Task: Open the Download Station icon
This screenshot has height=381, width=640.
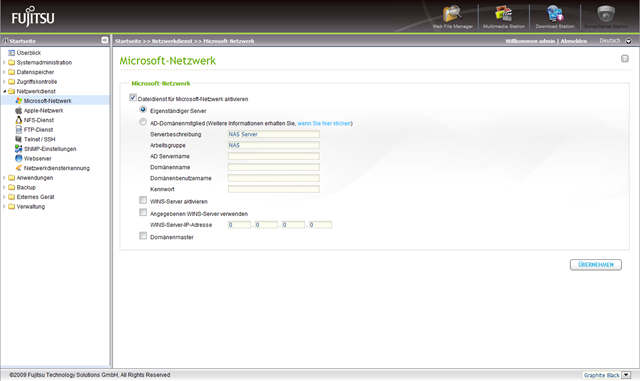Action: (555, 13)
